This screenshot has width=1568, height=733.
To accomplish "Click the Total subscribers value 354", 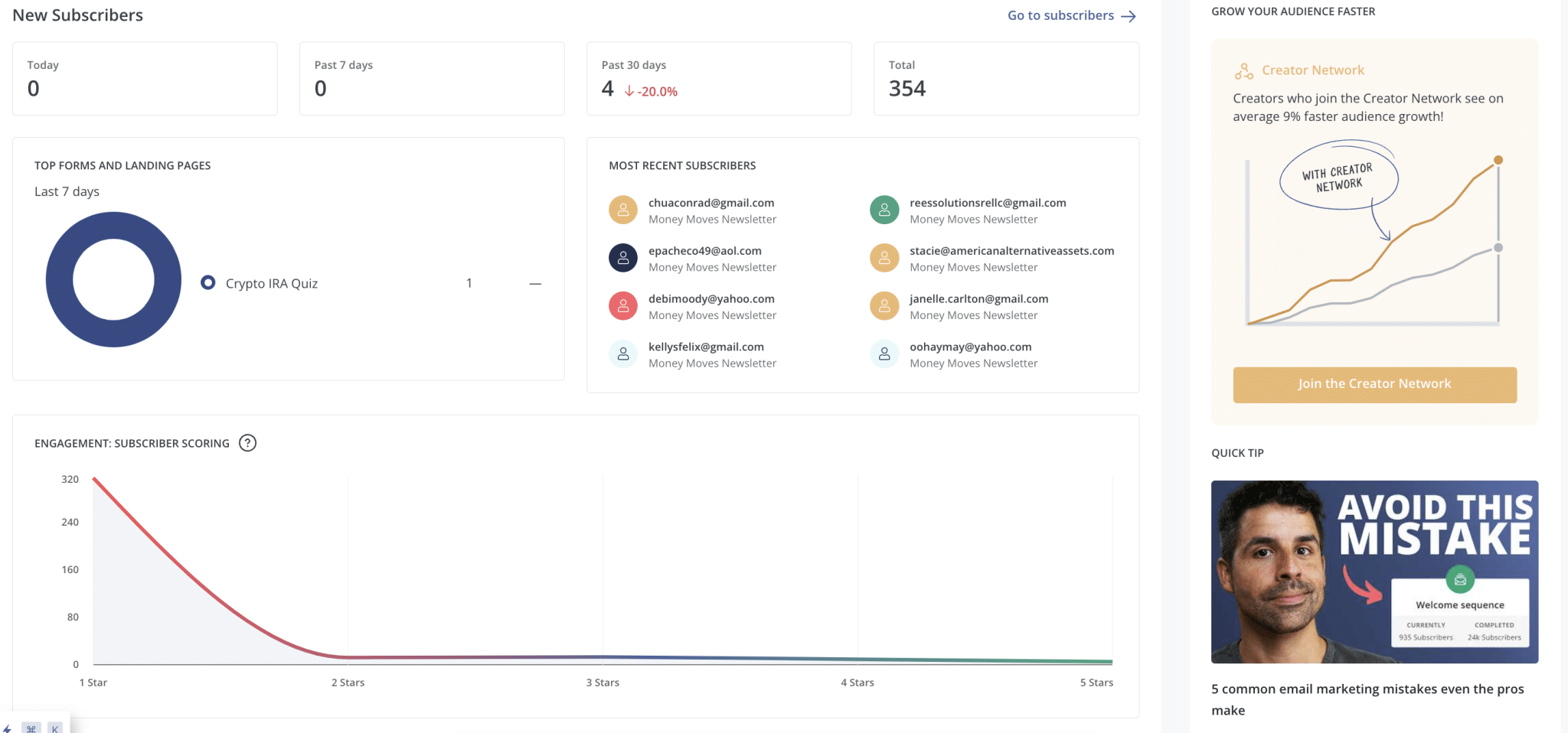I will coord(907,89).
